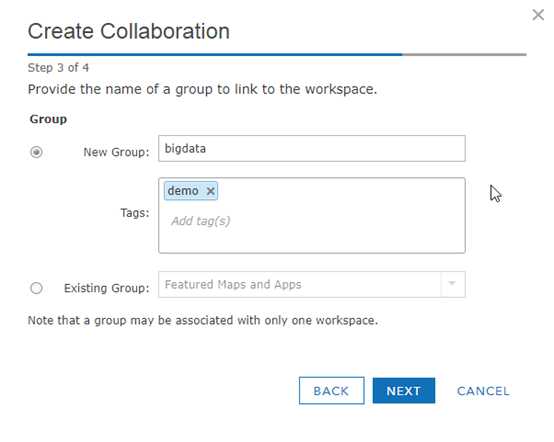Click the Existing Group label

[106, 288]
